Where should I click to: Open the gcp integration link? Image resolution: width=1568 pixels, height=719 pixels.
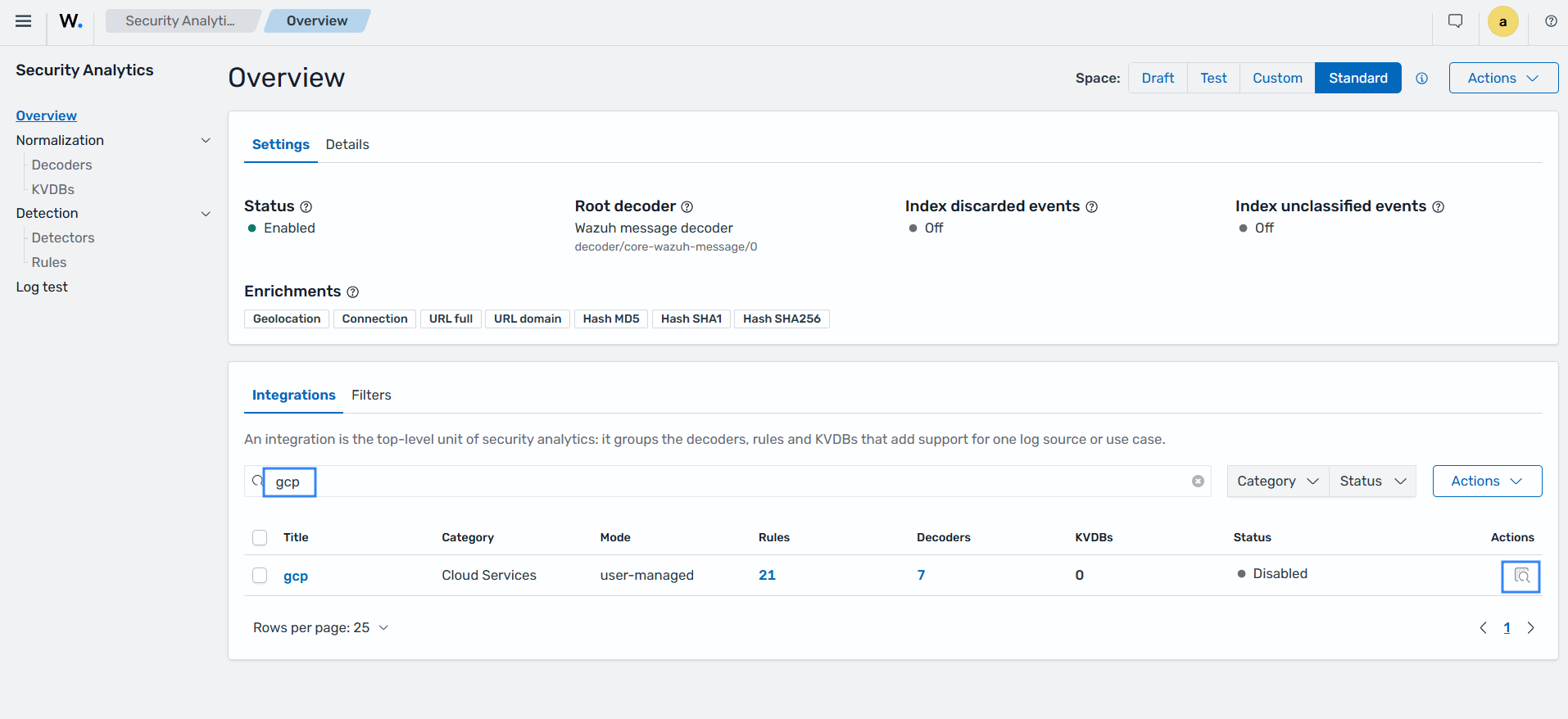pos(296,576)
